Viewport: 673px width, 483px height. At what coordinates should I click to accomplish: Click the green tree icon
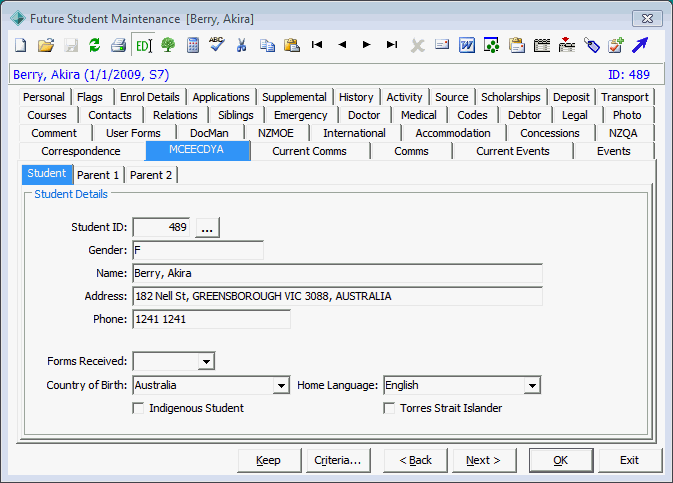coord(168,45)
